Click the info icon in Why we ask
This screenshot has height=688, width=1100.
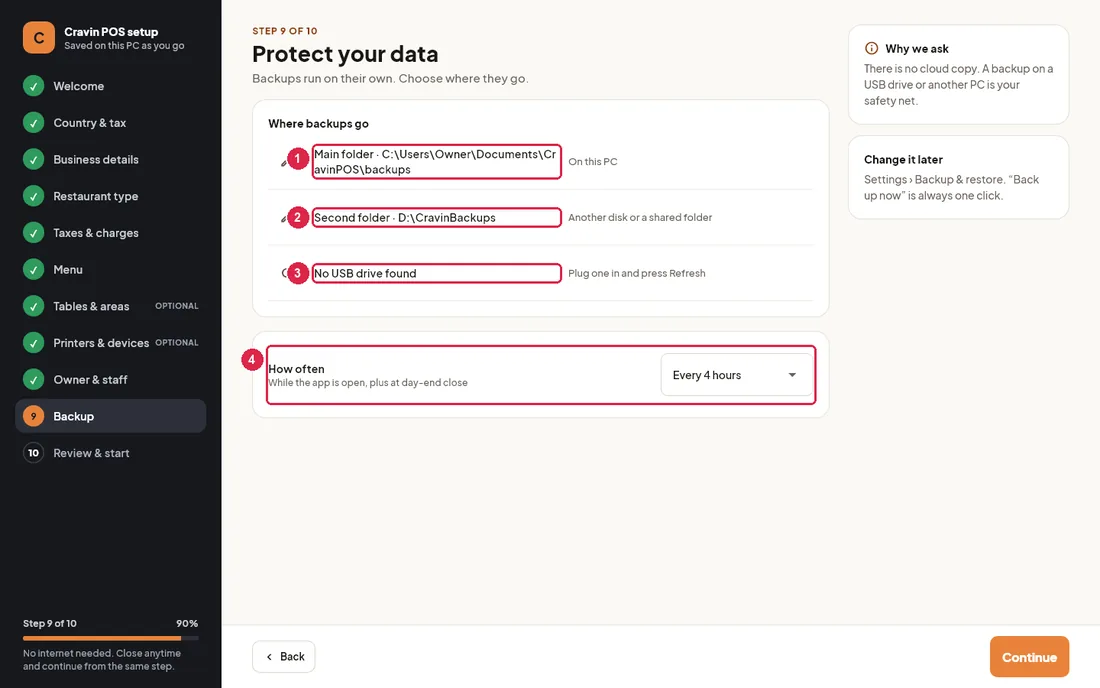click(871, 48)
